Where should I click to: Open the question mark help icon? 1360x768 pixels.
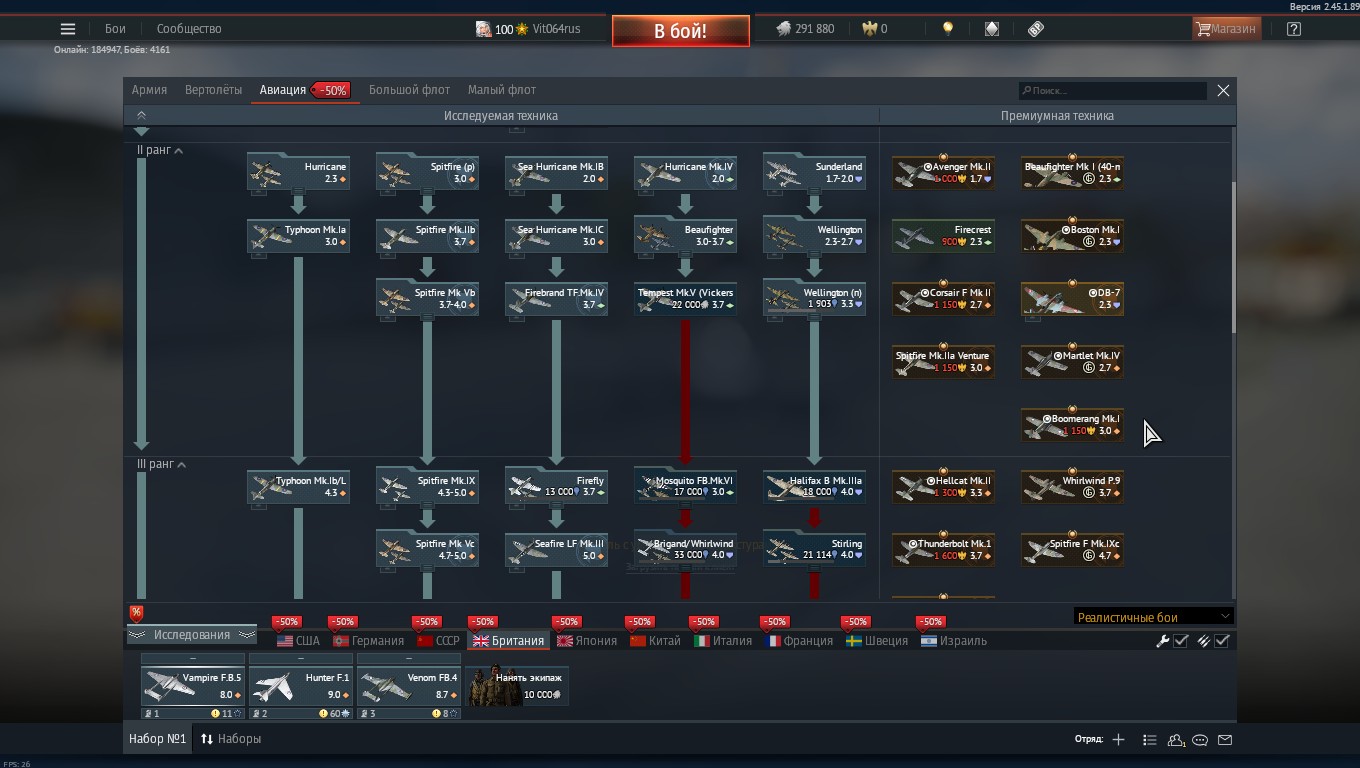coord(1294,29)
